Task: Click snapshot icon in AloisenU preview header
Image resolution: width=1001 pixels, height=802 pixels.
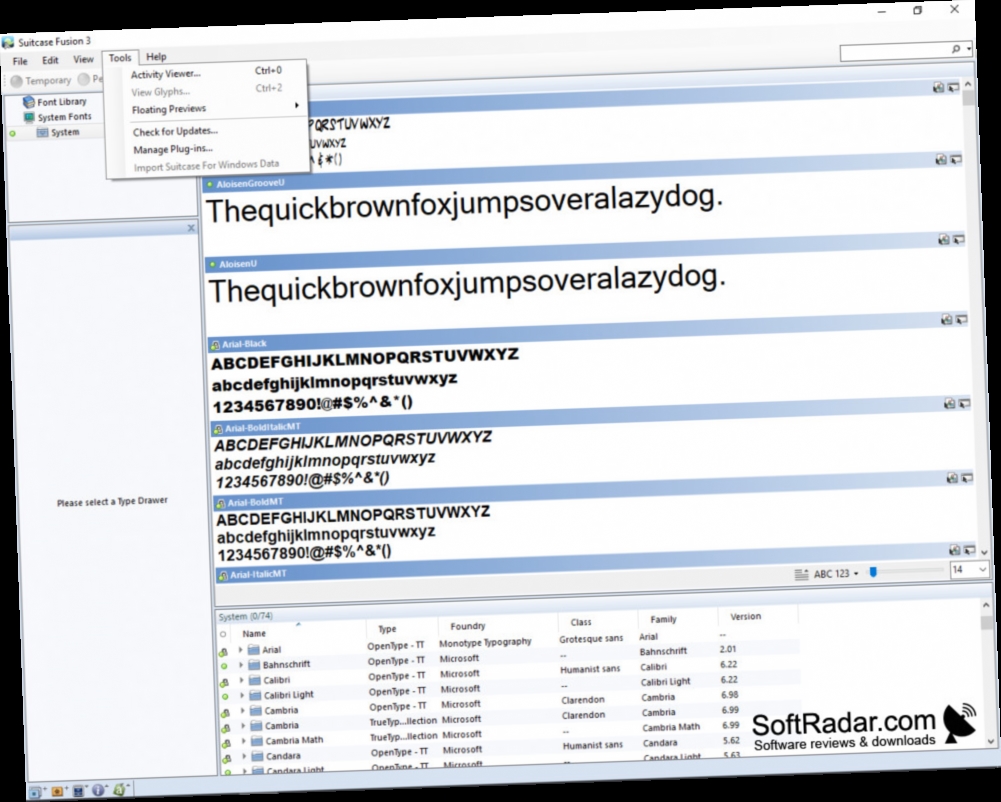Action: click(944, 239)
